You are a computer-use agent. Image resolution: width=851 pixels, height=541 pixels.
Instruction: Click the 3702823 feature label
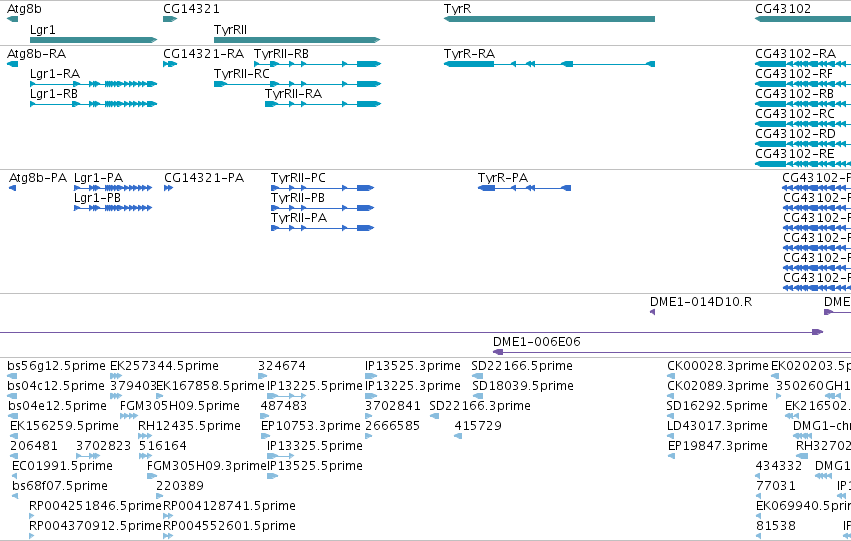pyautogui.click(x=104, y=447)
